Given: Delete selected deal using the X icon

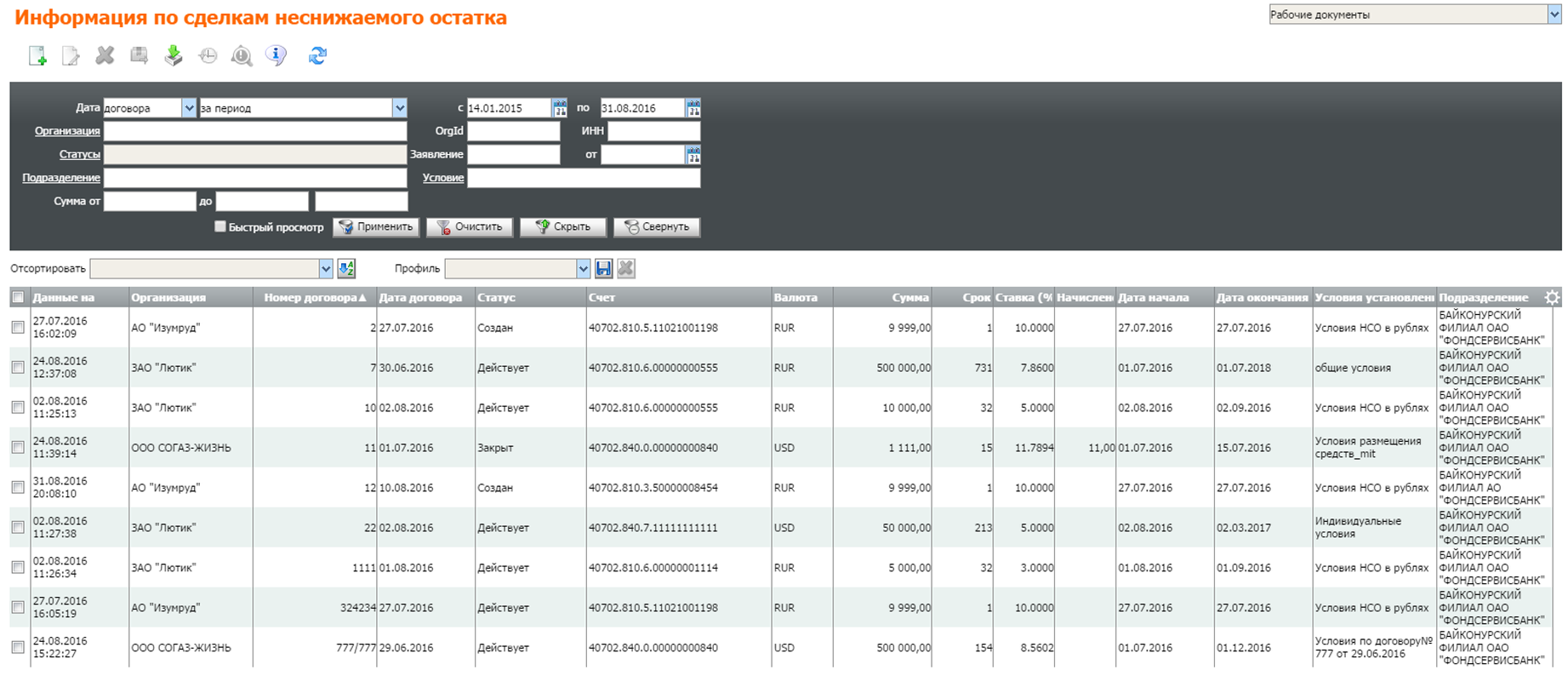Looking at the screenshot, I should pos(105,55).
